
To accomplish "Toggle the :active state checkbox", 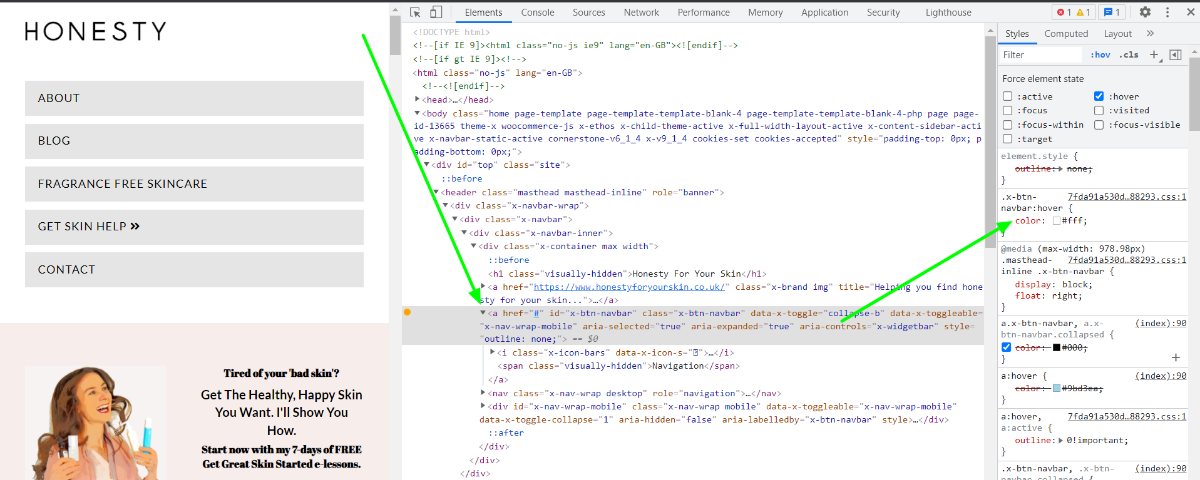I will [x=1008, y=96].
